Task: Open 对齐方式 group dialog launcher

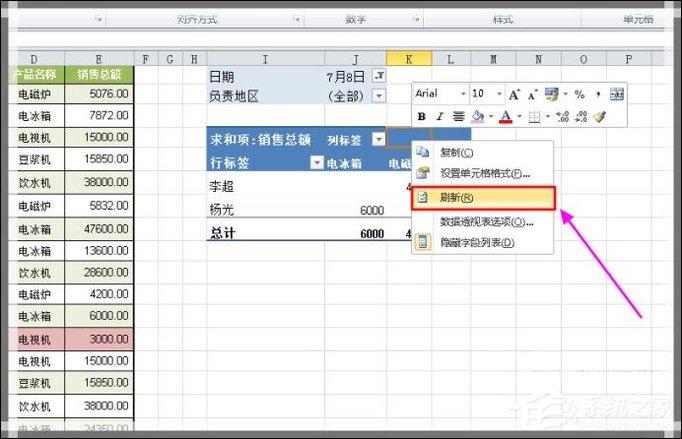Action: pyautogui.click(x=297, y=19)
